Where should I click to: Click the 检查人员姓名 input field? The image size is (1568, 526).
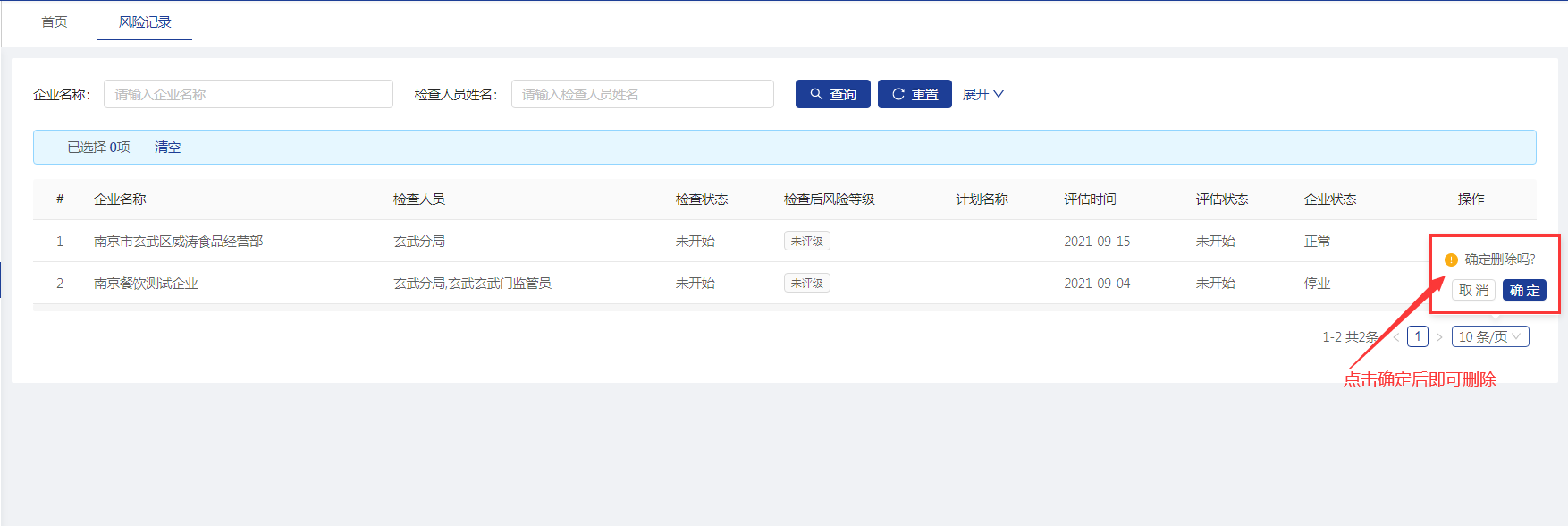[642, 94]
